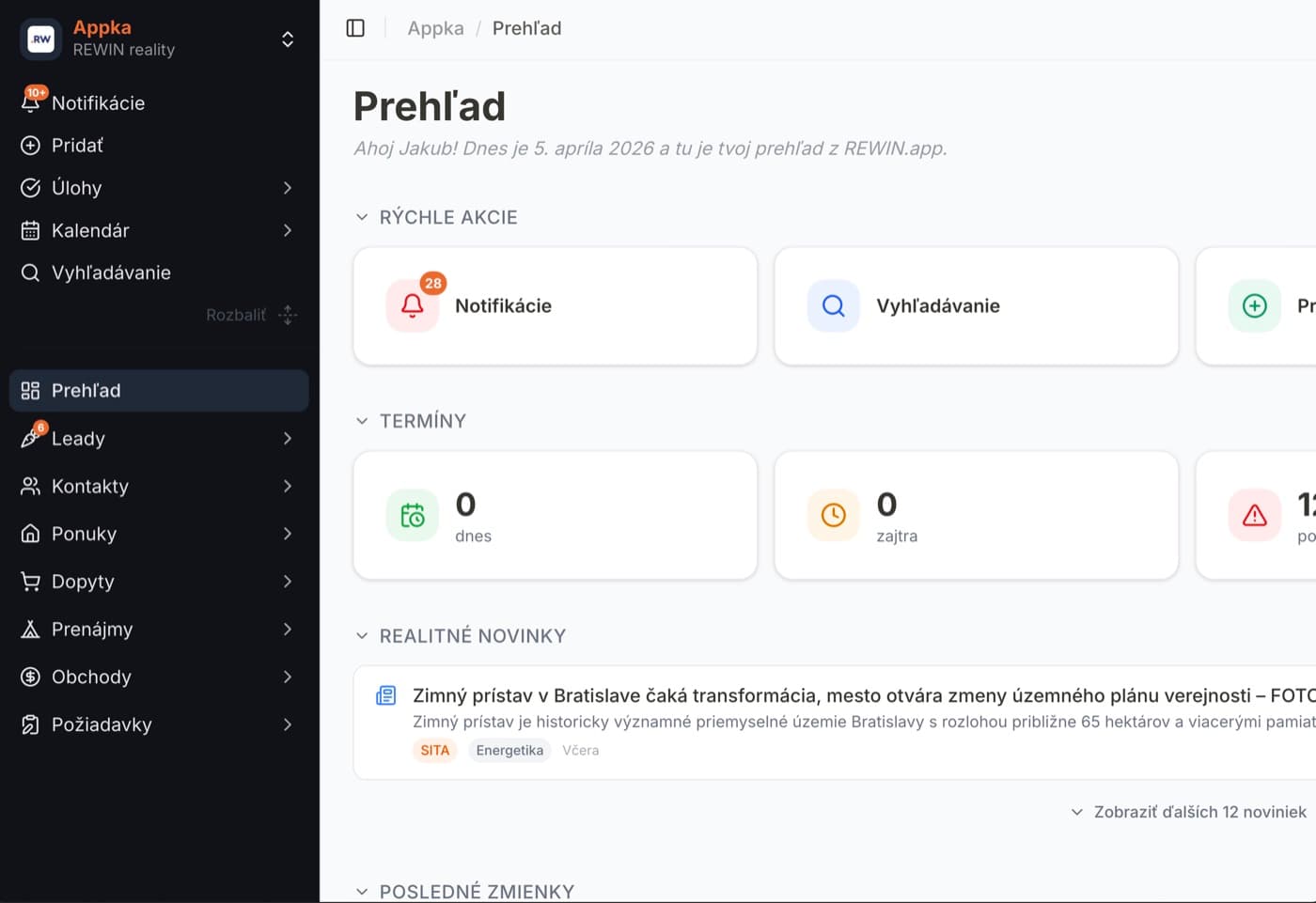
Task: Expand the Kalendár submenu chevron
Action: click(288, 230)
